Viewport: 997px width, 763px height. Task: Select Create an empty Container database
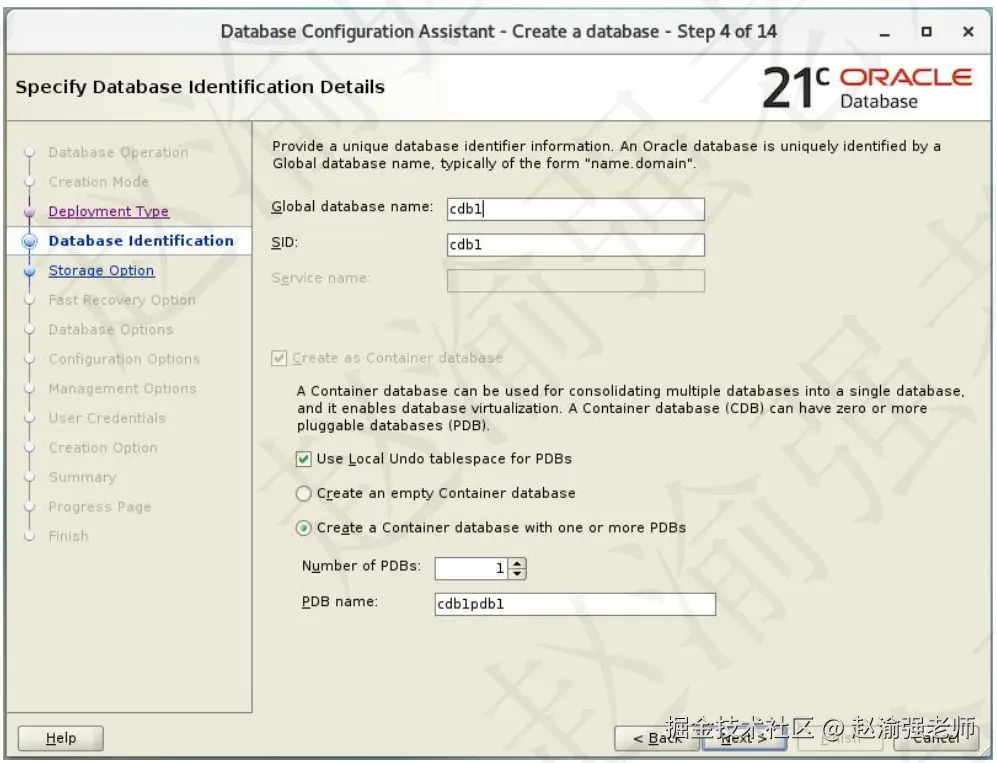click(303, 493)
